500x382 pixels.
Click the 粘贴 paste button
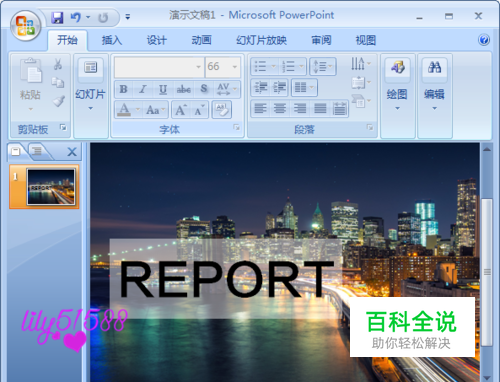pyautogui.click(x=30, y=79)
